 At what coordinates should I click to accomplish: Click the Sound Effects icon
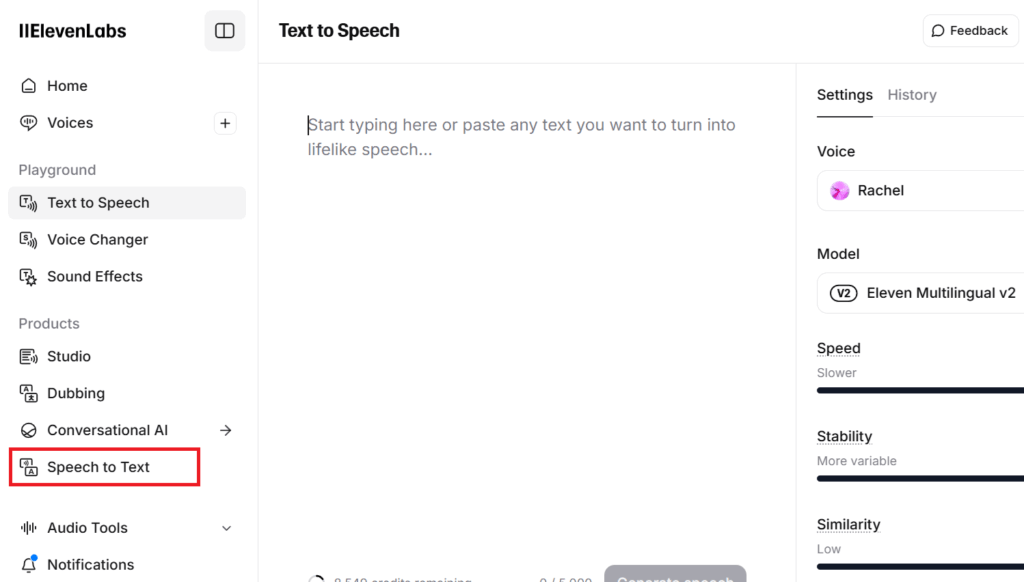click(x=29, y=277)
